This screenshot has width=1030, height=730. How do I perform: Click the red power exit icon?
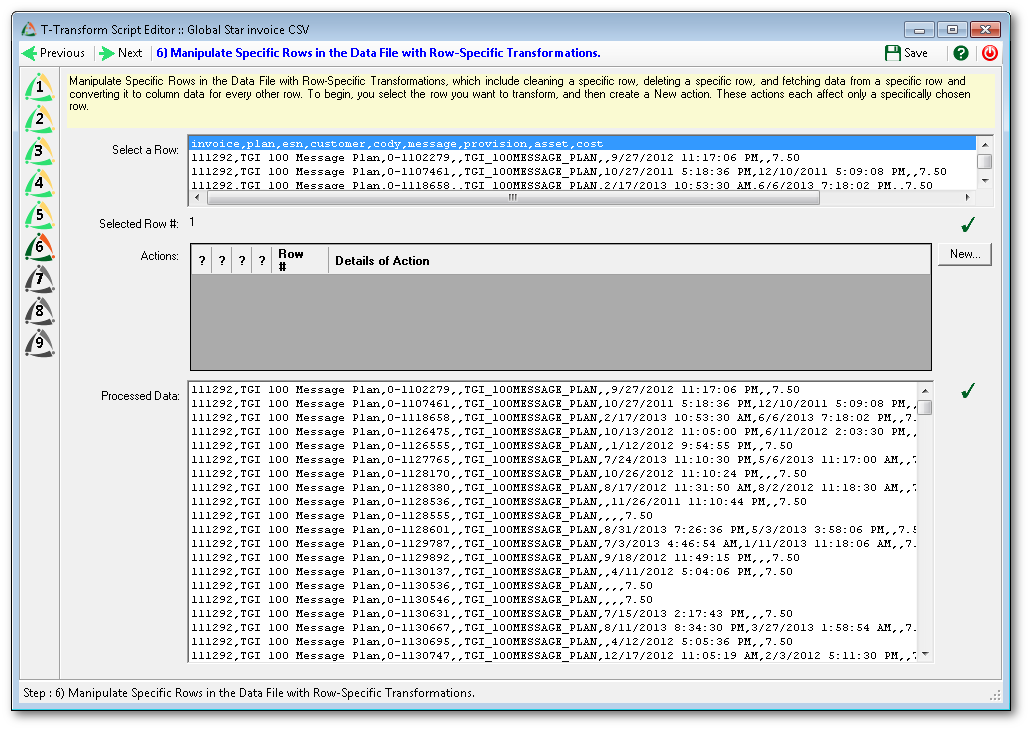pos(990,53)
